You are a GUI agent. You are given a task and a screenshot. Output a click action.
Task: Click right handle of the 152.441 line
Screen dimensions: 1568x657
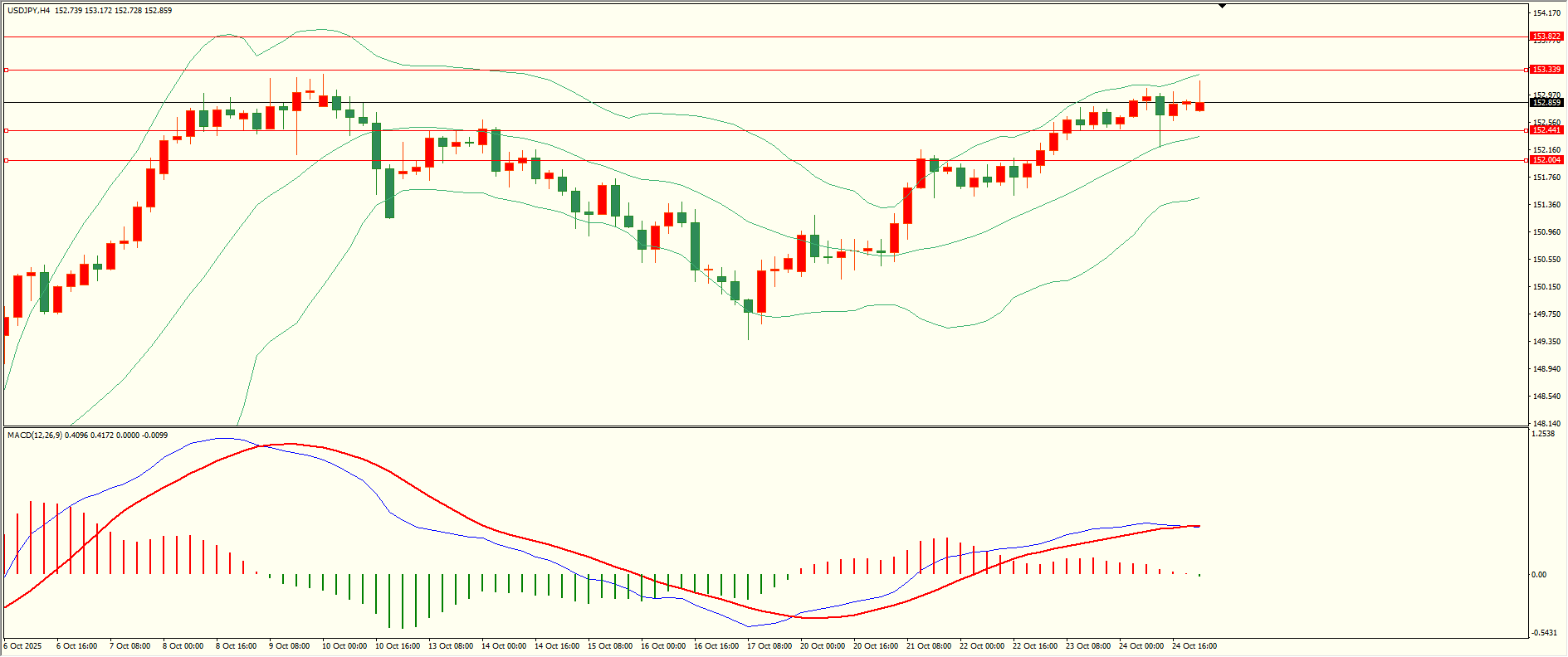[1526, 130]
